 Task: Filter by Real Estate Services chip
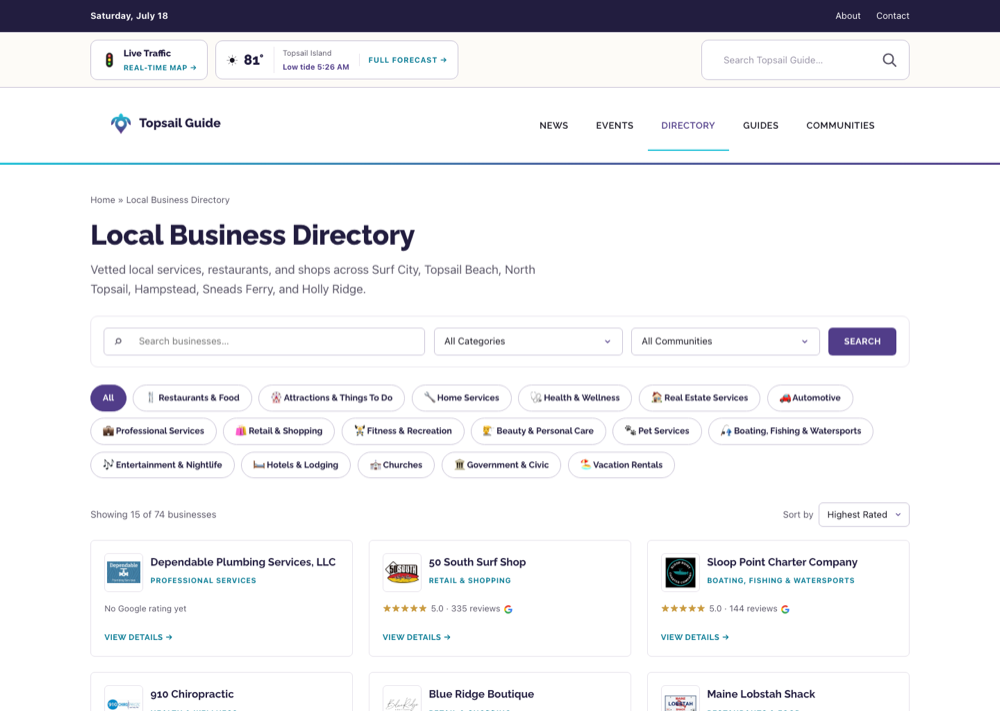[699, 398]
